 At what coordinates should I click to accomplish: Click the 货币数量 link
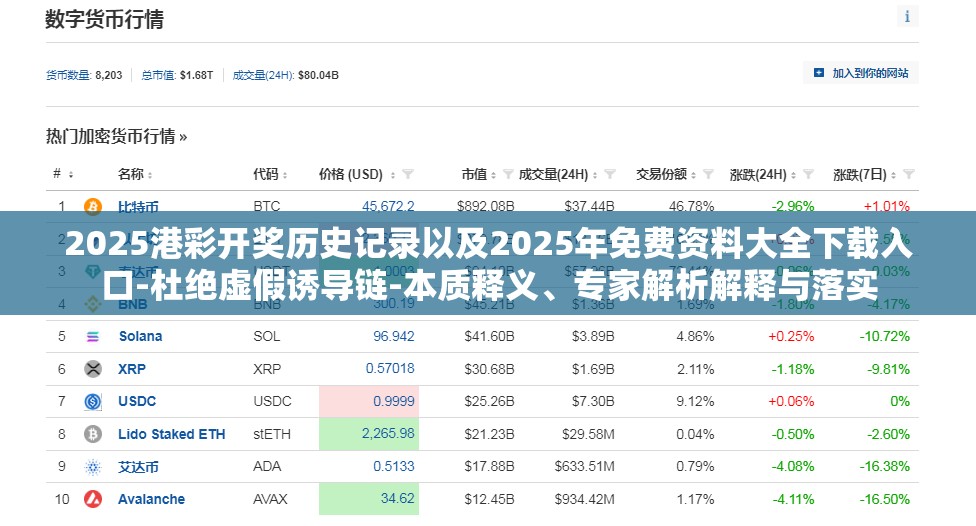[x=68, y=75]
